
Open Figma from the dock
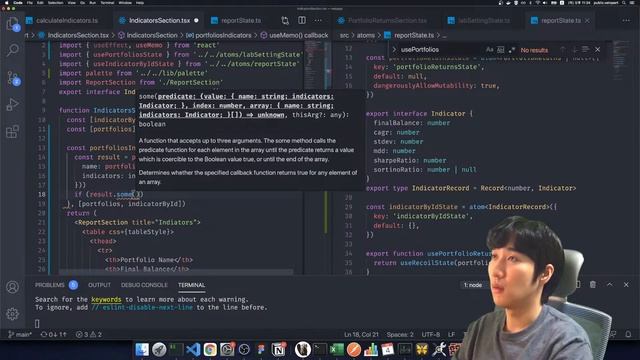261,349
